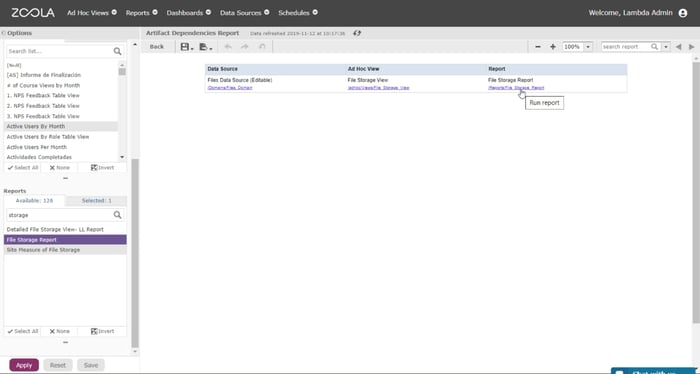Image resolution: width=700 pixels, height=374 pixels.
Task: Click the 'Data Source' column header
Action: click(223, 69)
